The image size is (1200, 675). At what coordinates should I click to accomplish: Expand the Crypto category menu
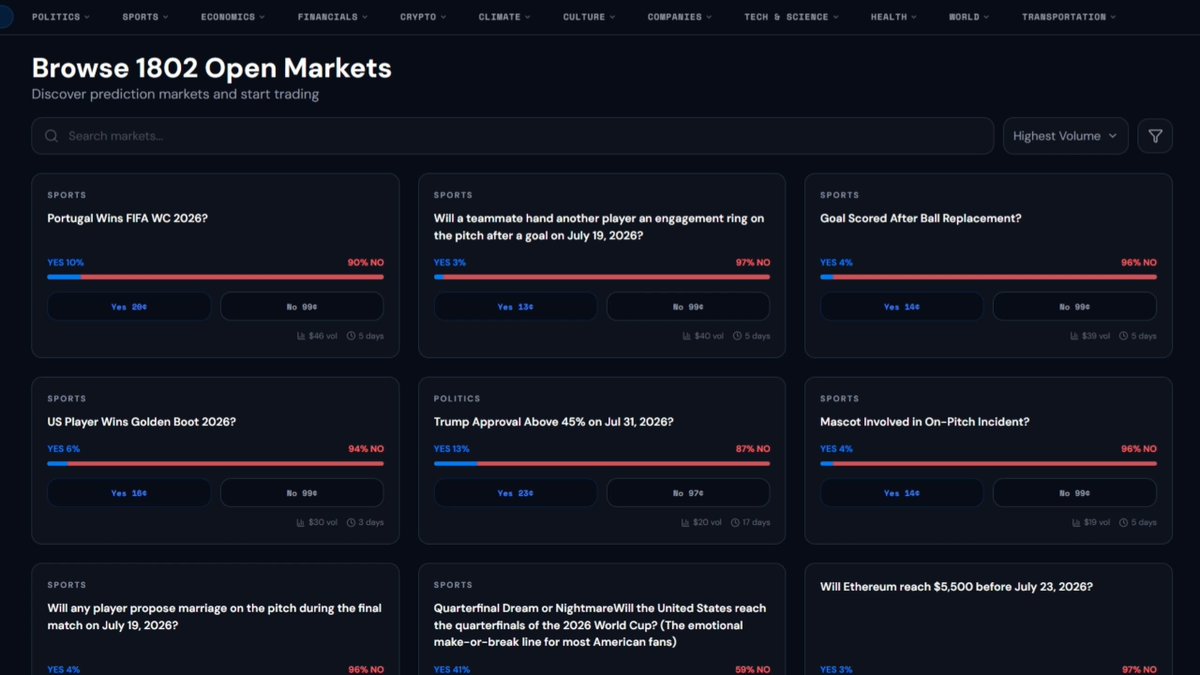[x=423, y=17]
